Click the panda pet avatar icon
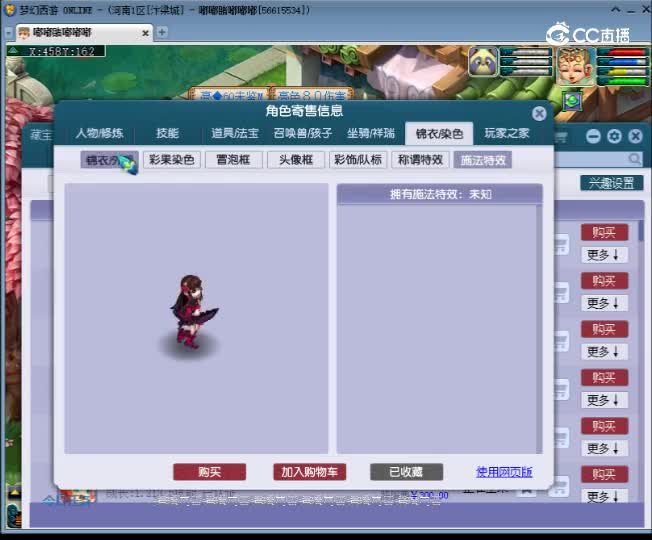This screenshot has height=540, width=652. click(x=483, y=62)
